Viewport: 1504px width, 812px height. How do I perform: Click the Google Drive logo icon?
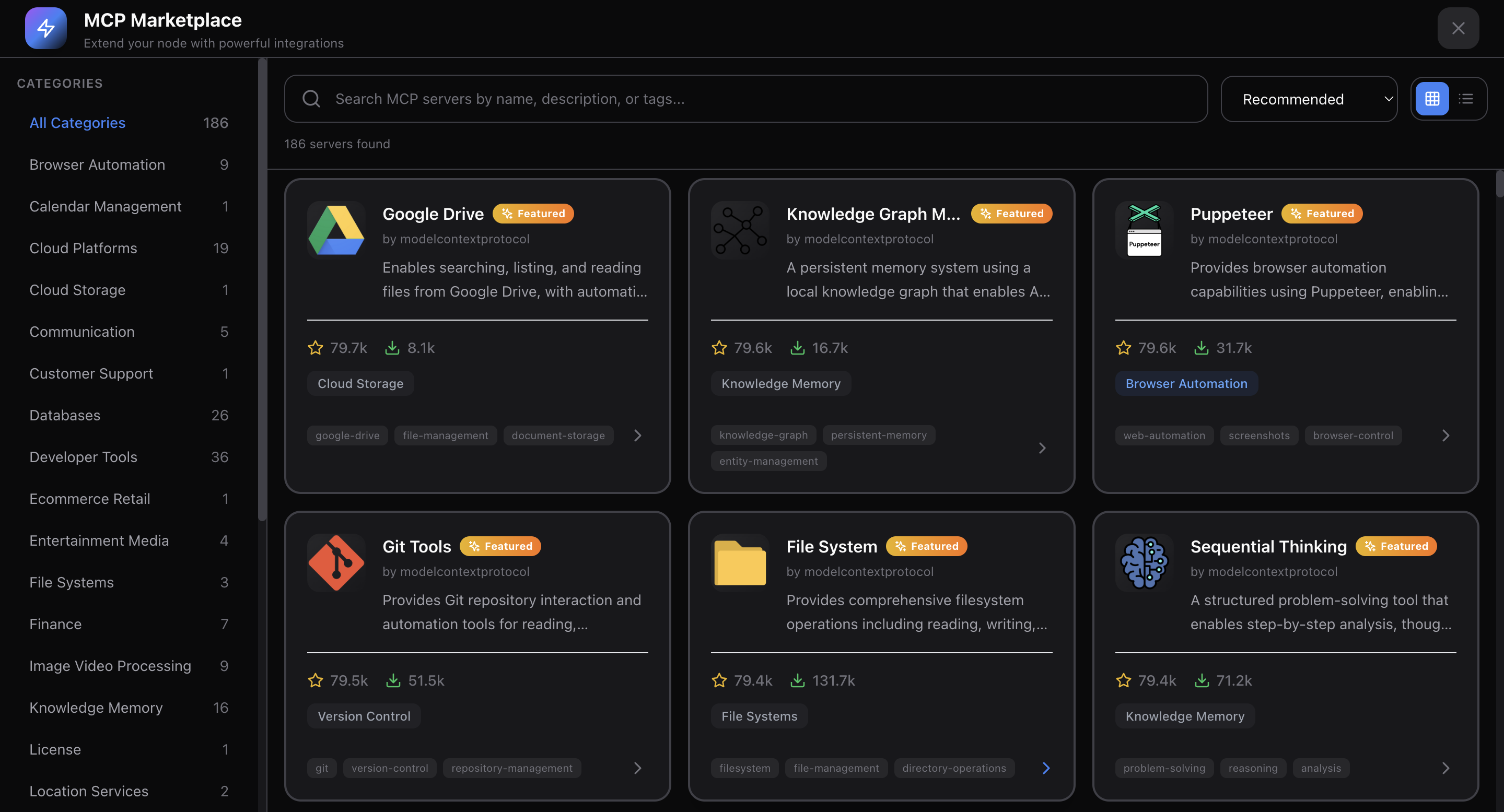click(x=336, y=231)
